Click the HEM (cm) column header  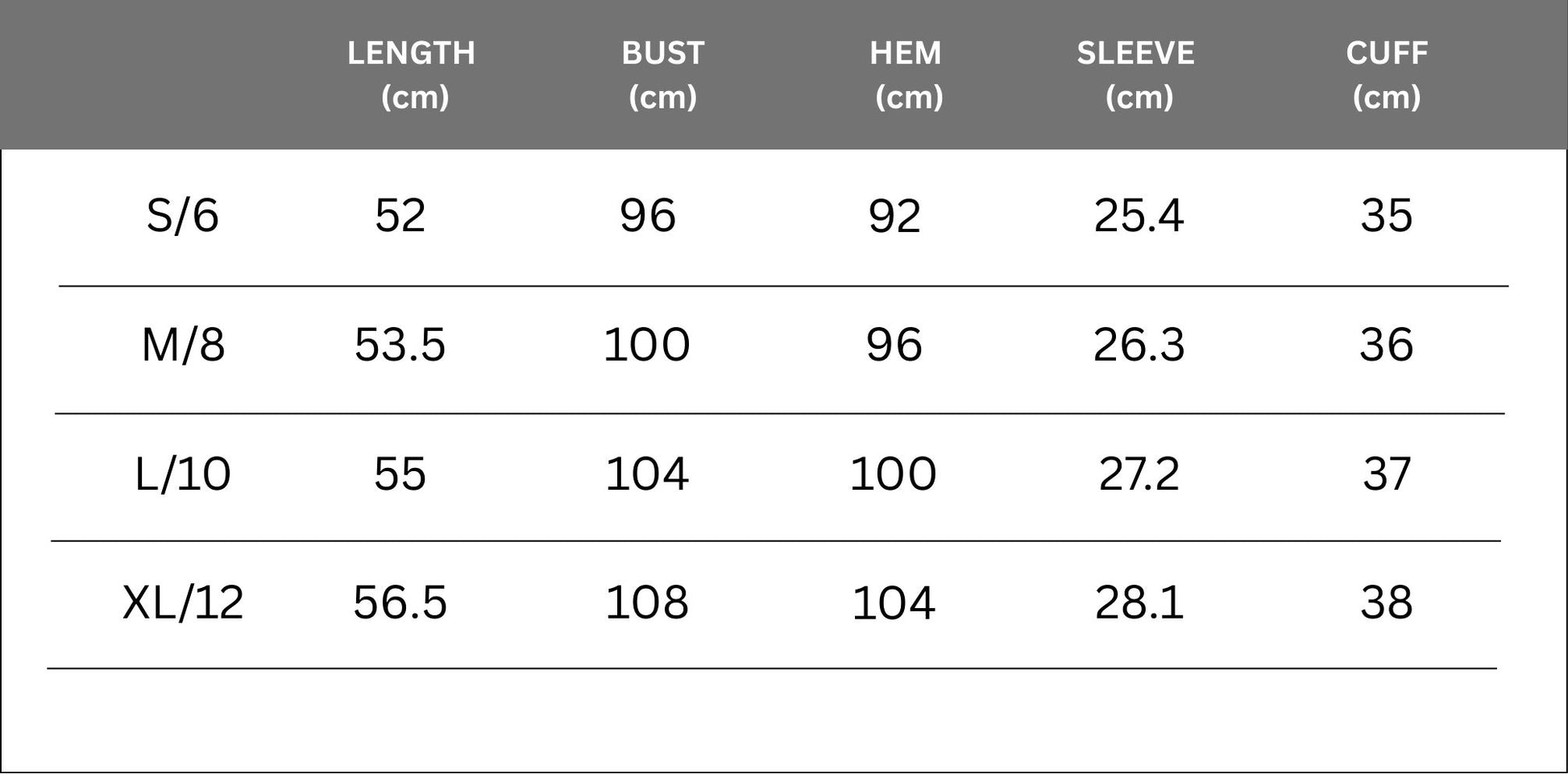coord(906,75)
